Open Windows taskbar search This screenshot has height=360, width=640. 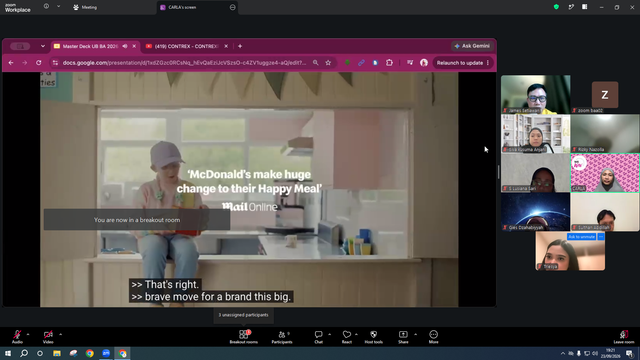24,353
